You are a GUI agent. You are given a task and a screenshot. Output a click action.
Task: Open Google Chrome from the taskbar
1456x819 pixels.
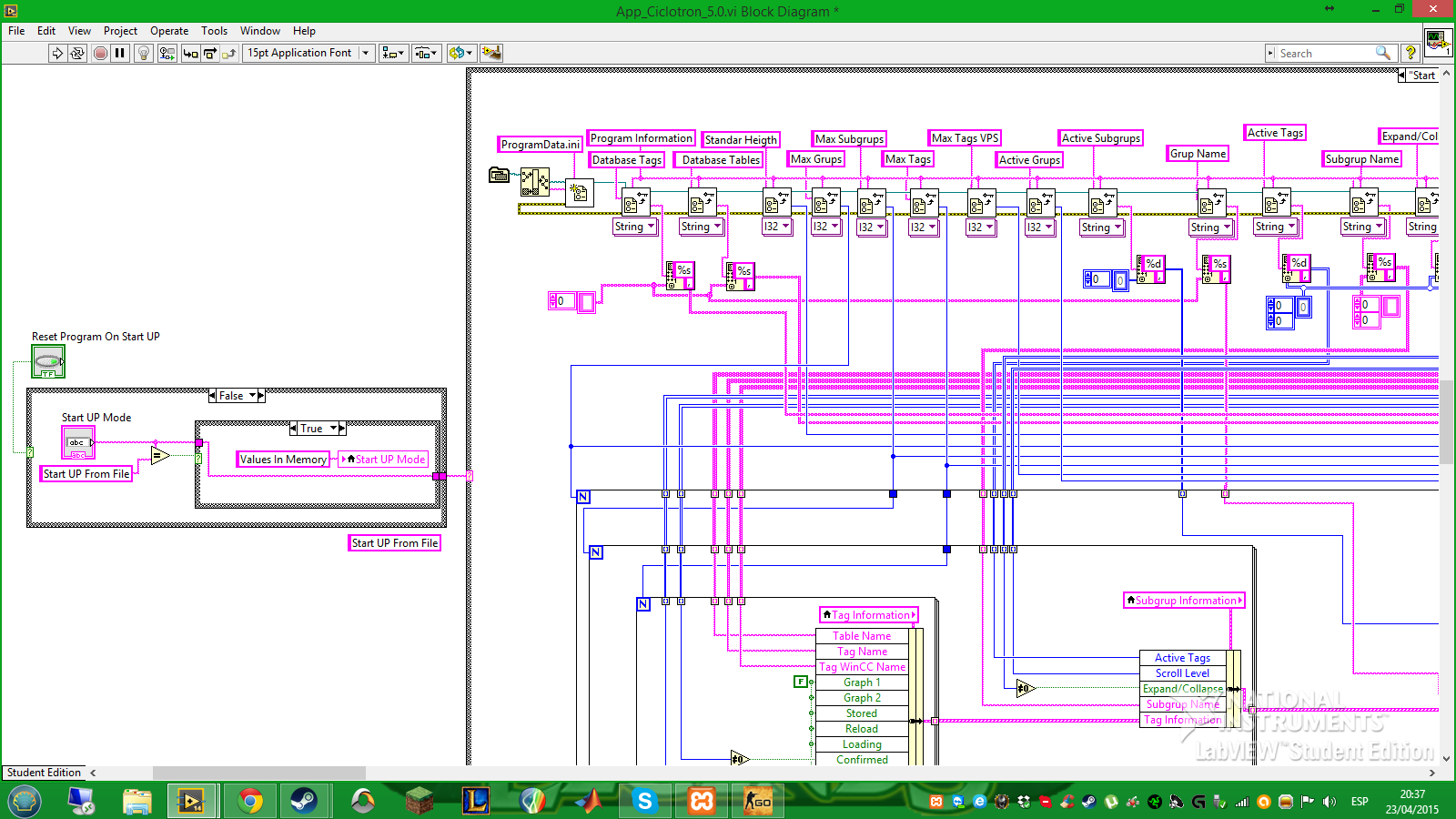coord(250,801)
